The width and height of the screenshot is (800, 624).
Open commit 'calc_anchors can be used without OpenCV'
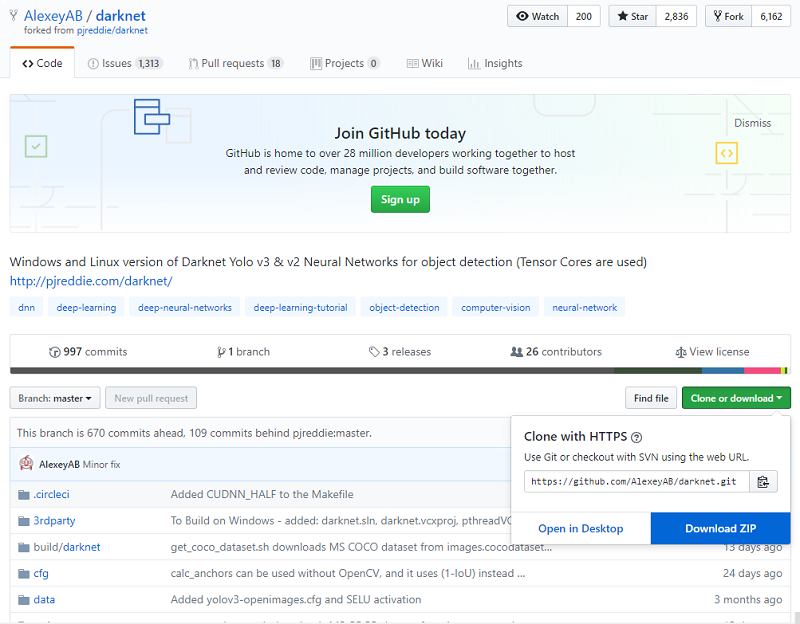point(348,573)
